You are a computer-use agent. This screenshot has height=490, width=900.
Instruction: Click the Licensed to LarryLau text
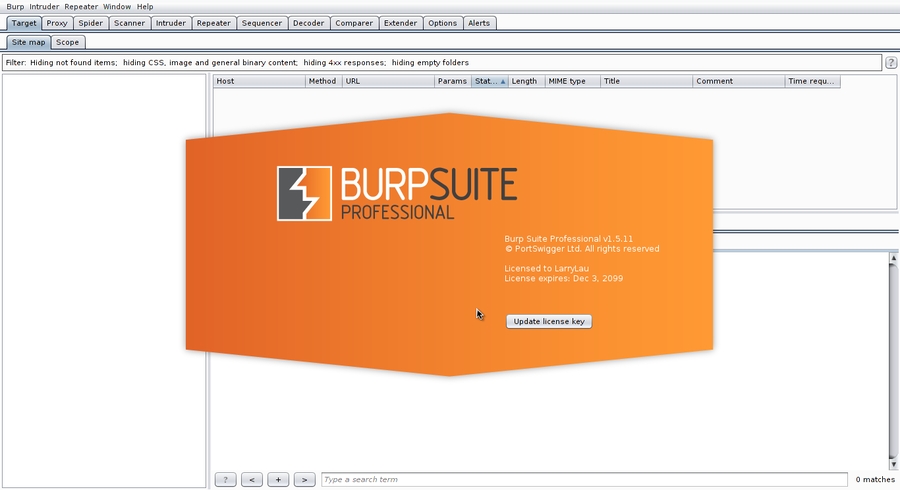[546, 269]
